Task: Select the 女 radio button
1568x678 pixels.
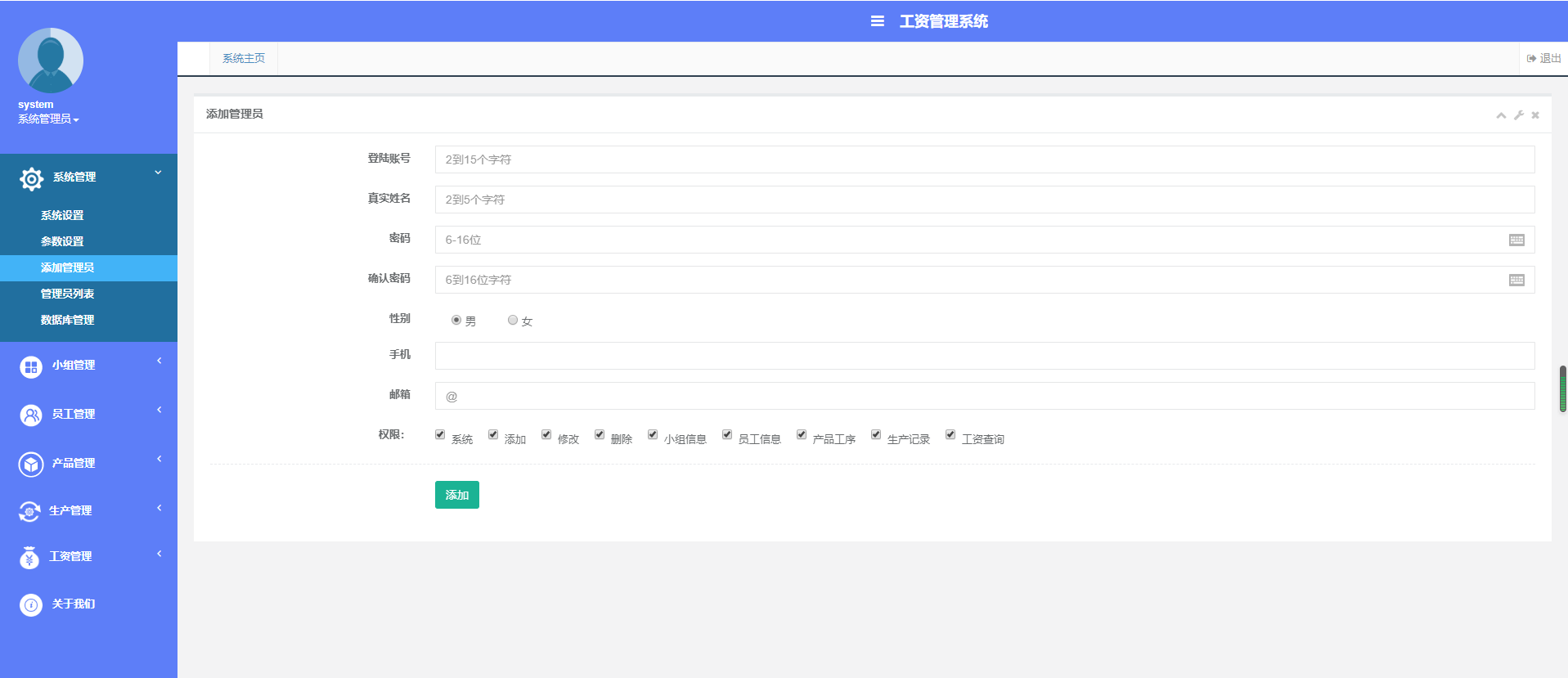Action: (513, 320)
